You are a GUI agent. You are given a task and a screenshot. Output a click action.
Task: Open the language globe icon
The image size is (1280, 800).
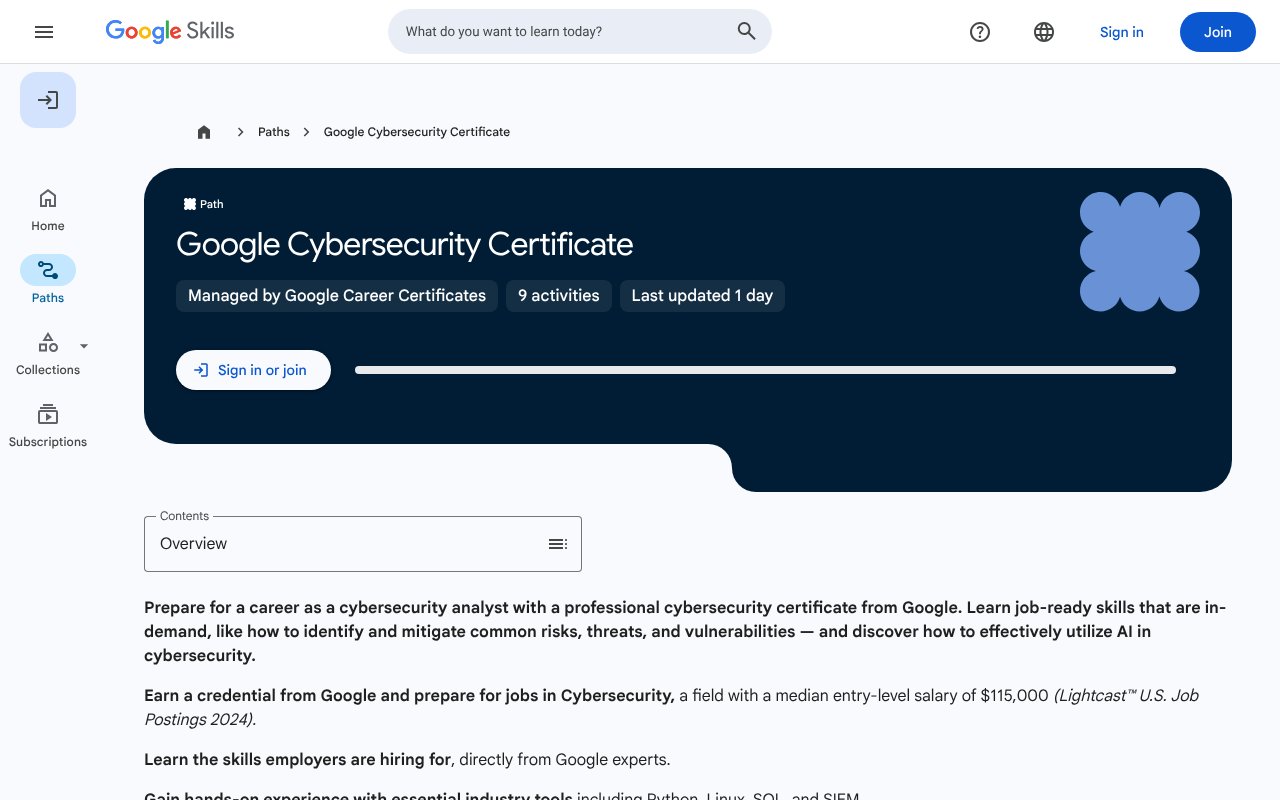click(x=1044, y=32)
